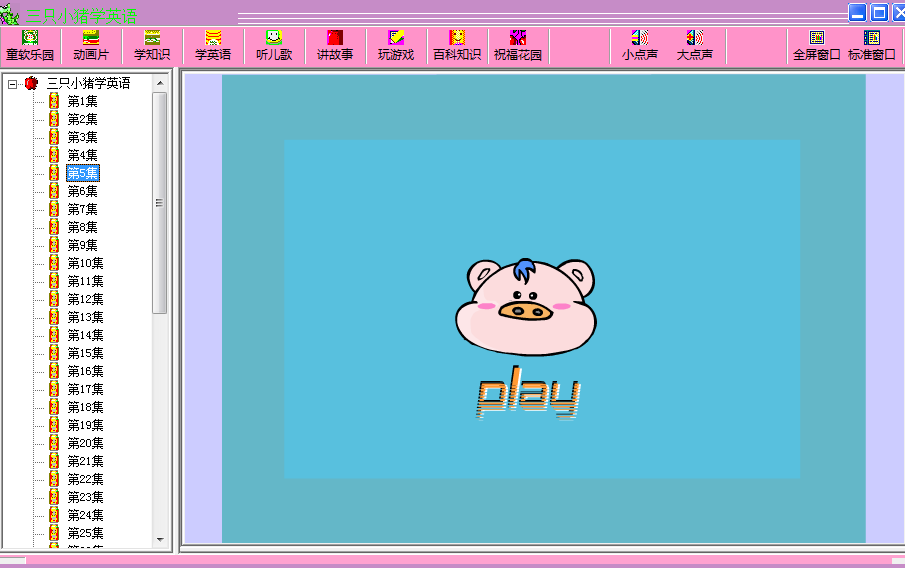Click the pig face in the player

(x=526, y=307)
